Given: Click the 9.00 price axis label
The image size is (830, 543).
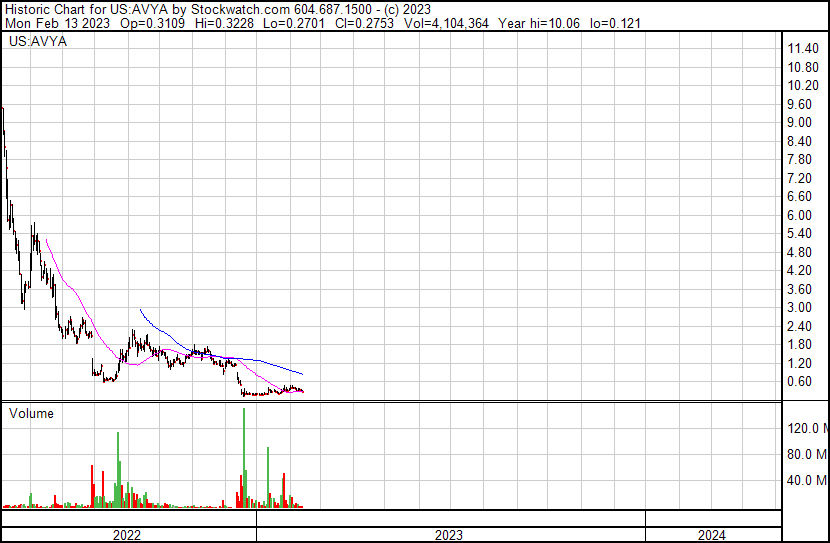Looking at the screenshot, I should coord(799,122).
